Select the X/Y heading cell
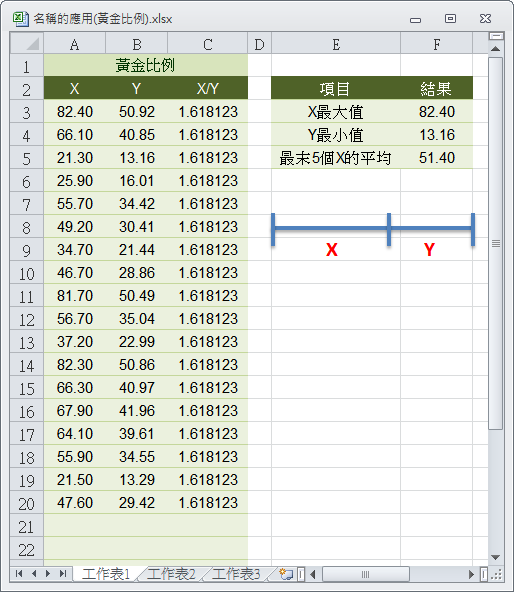Image resolution: width=514 pixels, height=592 pixels. tap(207, 88)
